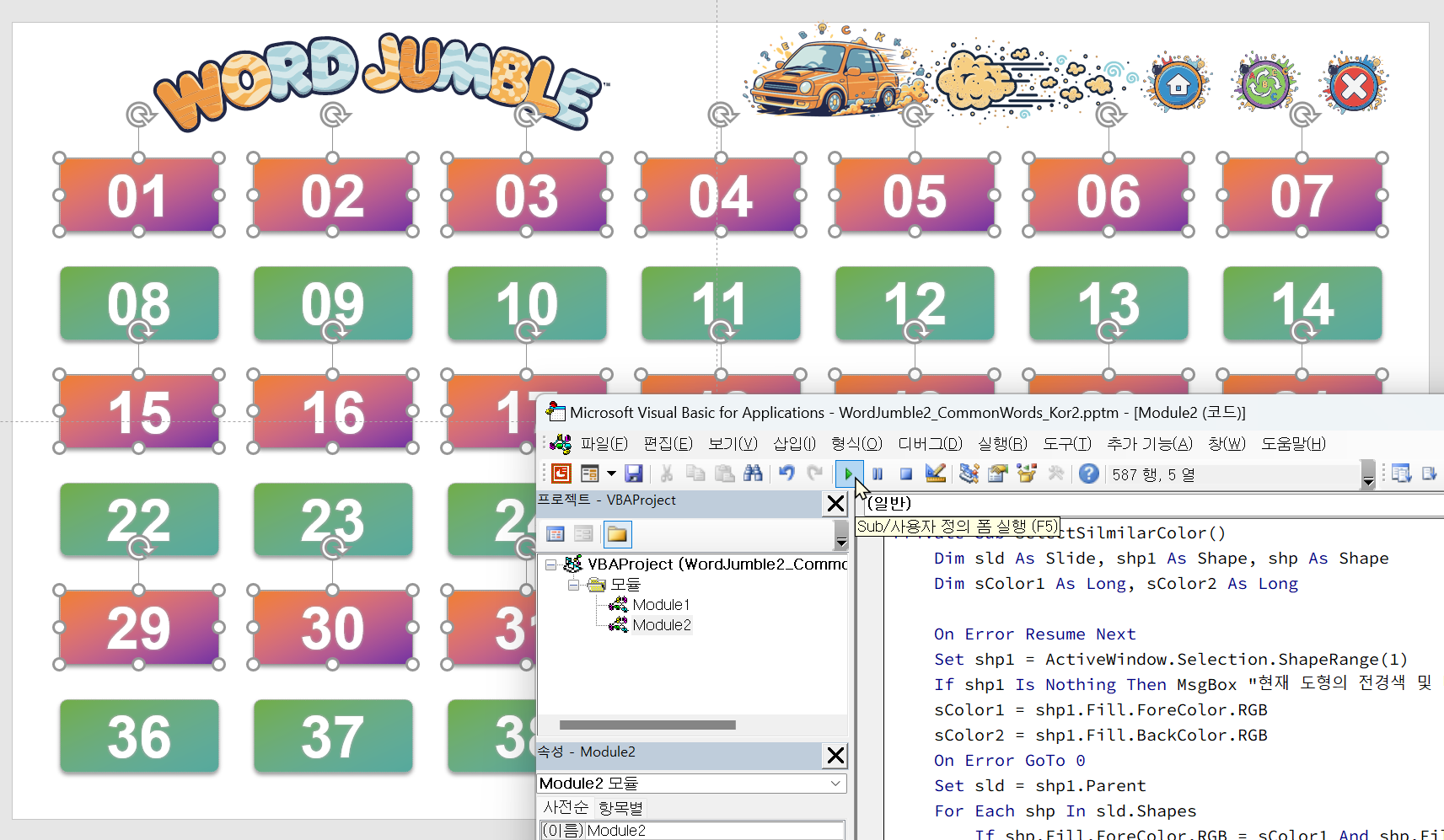The image size is (1444, 840).
Task: Click the project tree horizontal scrollbar
Action: click(647, 725)
